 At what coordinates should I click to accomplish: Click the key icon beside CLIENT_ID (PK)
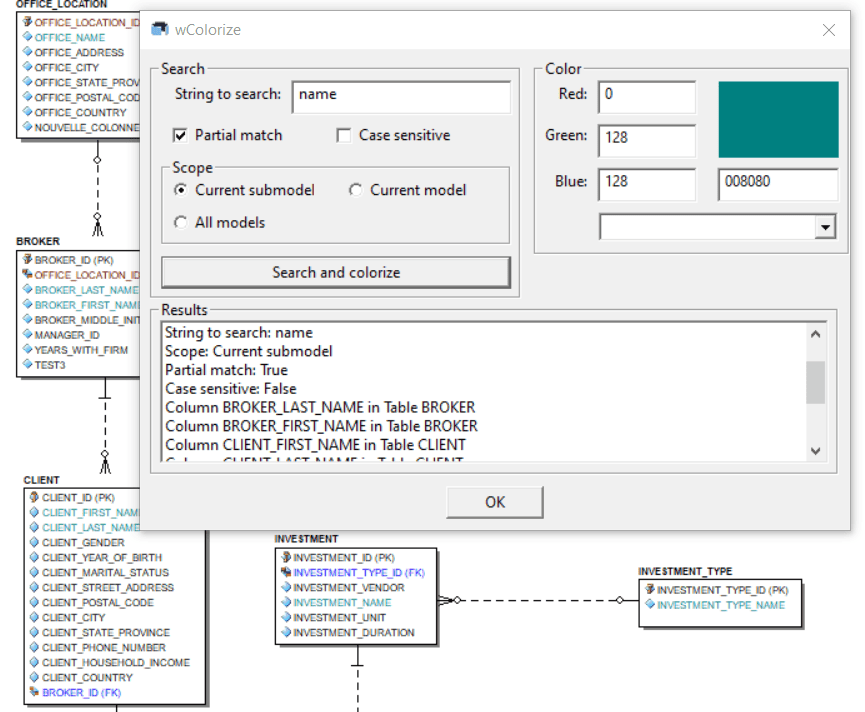pyautogui.click(x=34, y=497)
